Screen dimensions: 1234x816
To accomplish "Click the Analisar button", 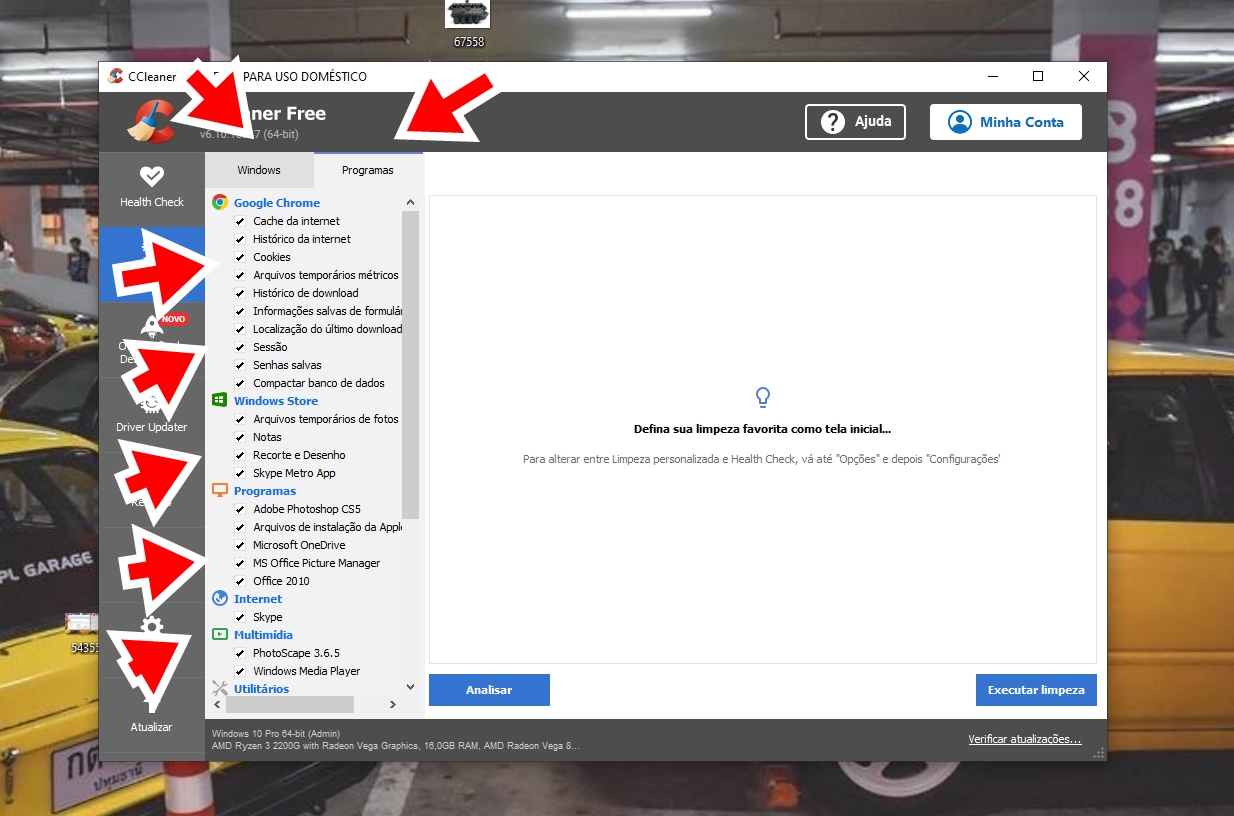I will pos(489,690).
